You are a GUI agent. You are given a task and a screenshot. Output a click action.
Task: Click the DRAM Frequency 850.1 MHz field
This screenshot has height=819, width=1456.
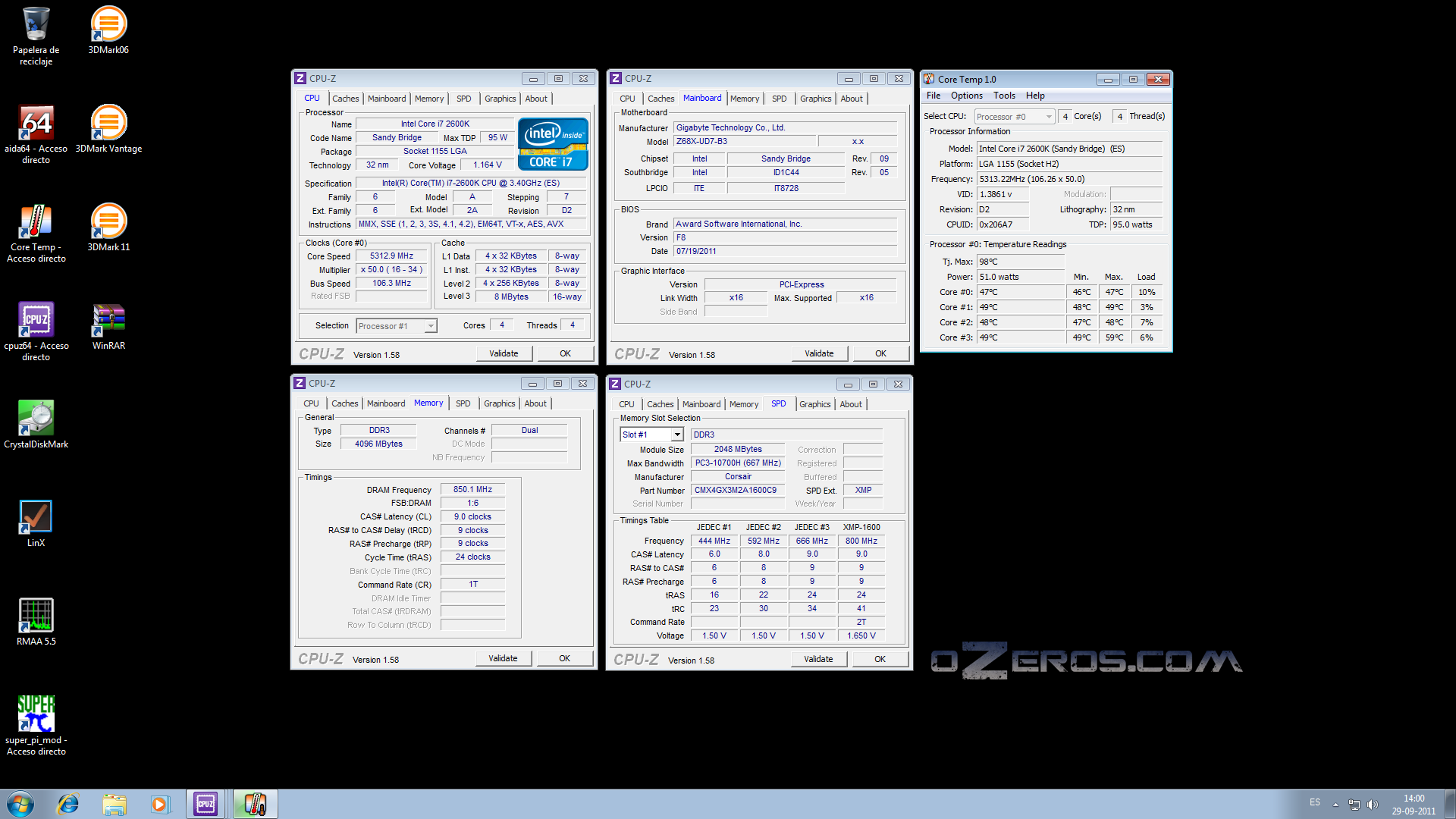[x=473, y=490]
